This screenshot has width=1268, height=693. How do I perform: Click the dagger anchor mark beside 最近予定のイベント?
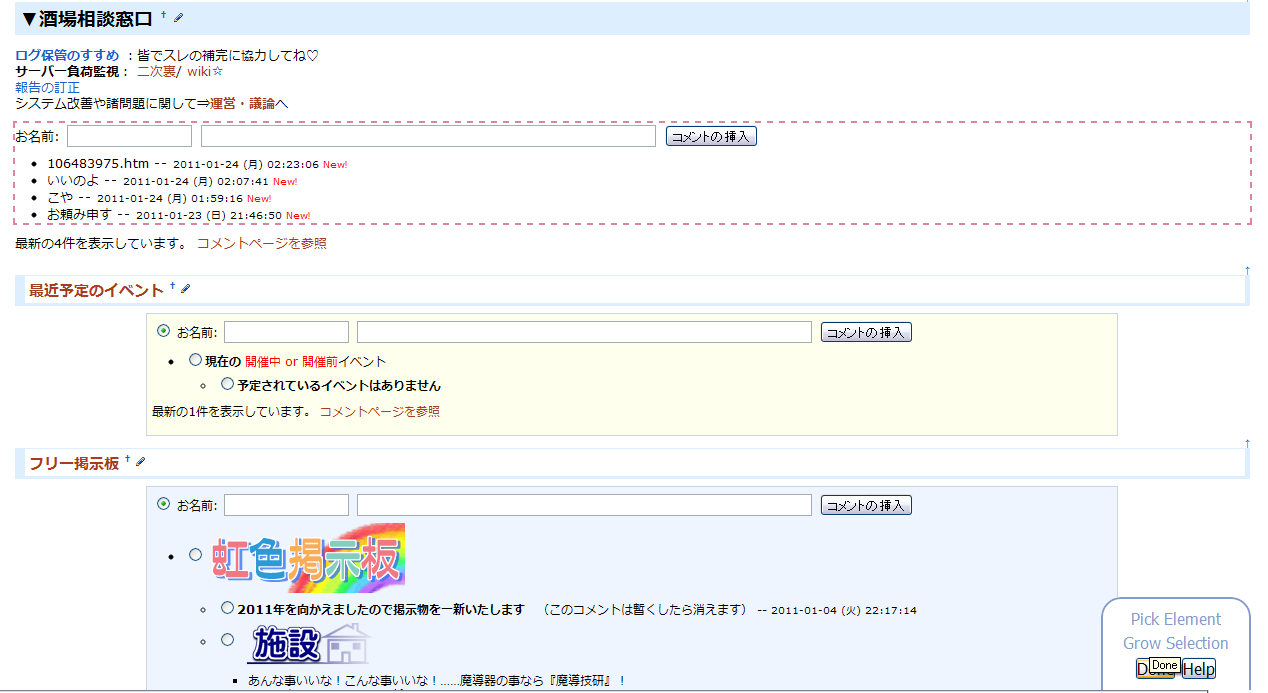click(172, 287)
